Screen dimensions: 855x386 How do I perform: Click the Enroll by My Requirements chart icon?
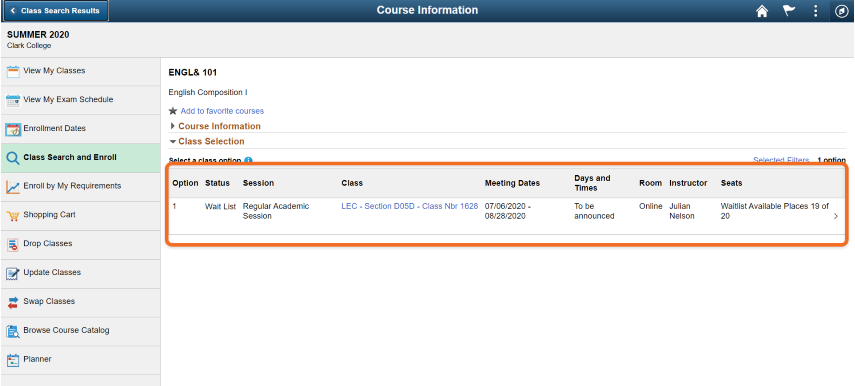pyautogui.click(x=13, y=186)
